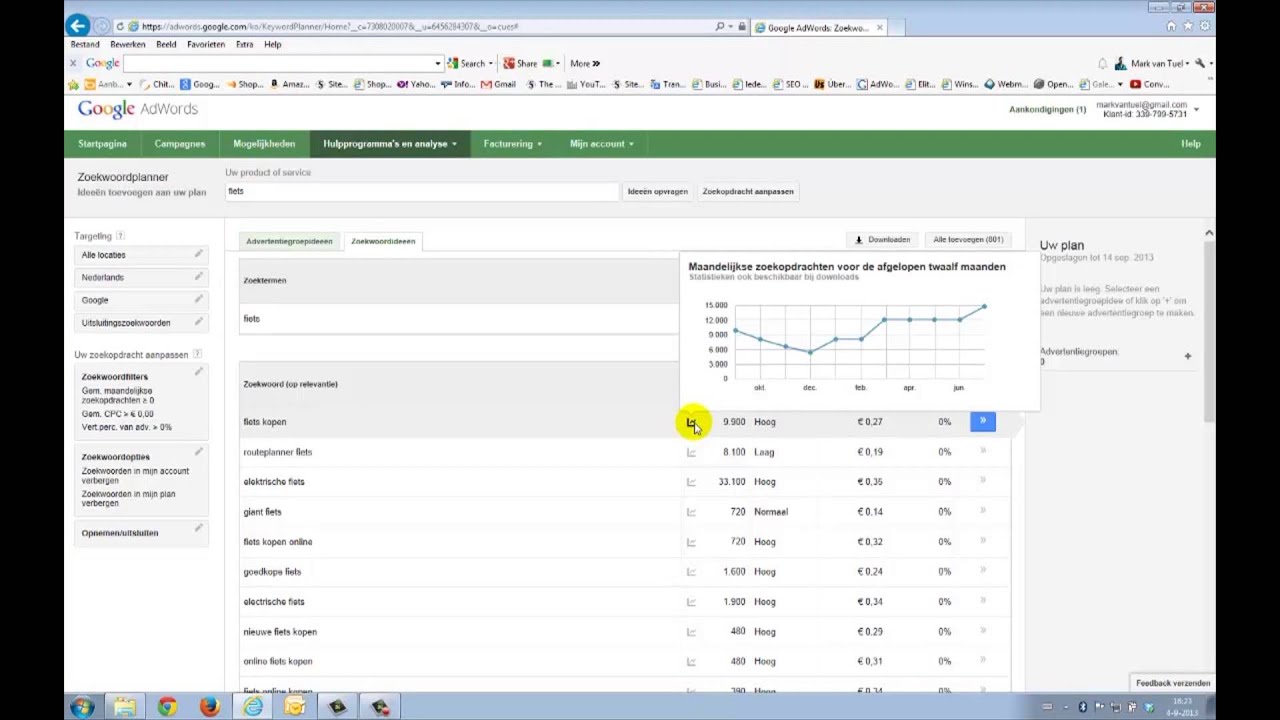Open Aankondigingen (1) link
This screenshot has height=720, width=1280.
point(1047,109)
